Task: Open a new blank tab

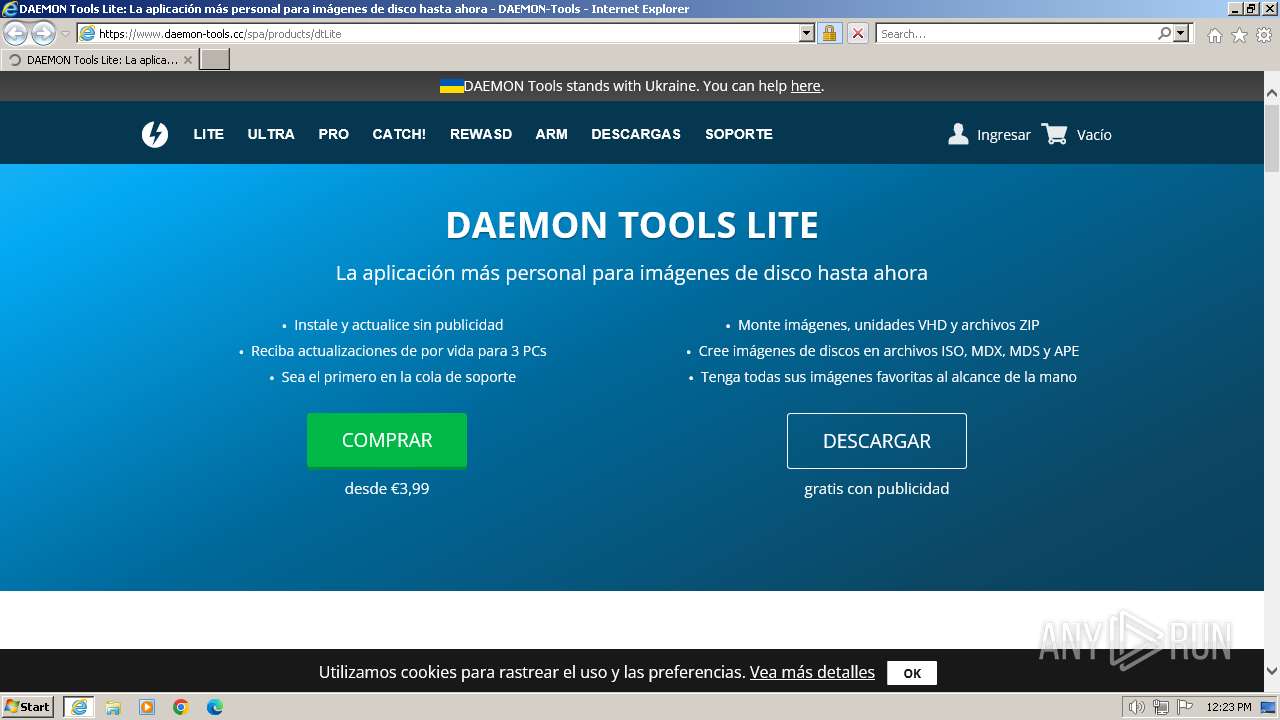Action: pyautogui.click(x=215, y=60)
